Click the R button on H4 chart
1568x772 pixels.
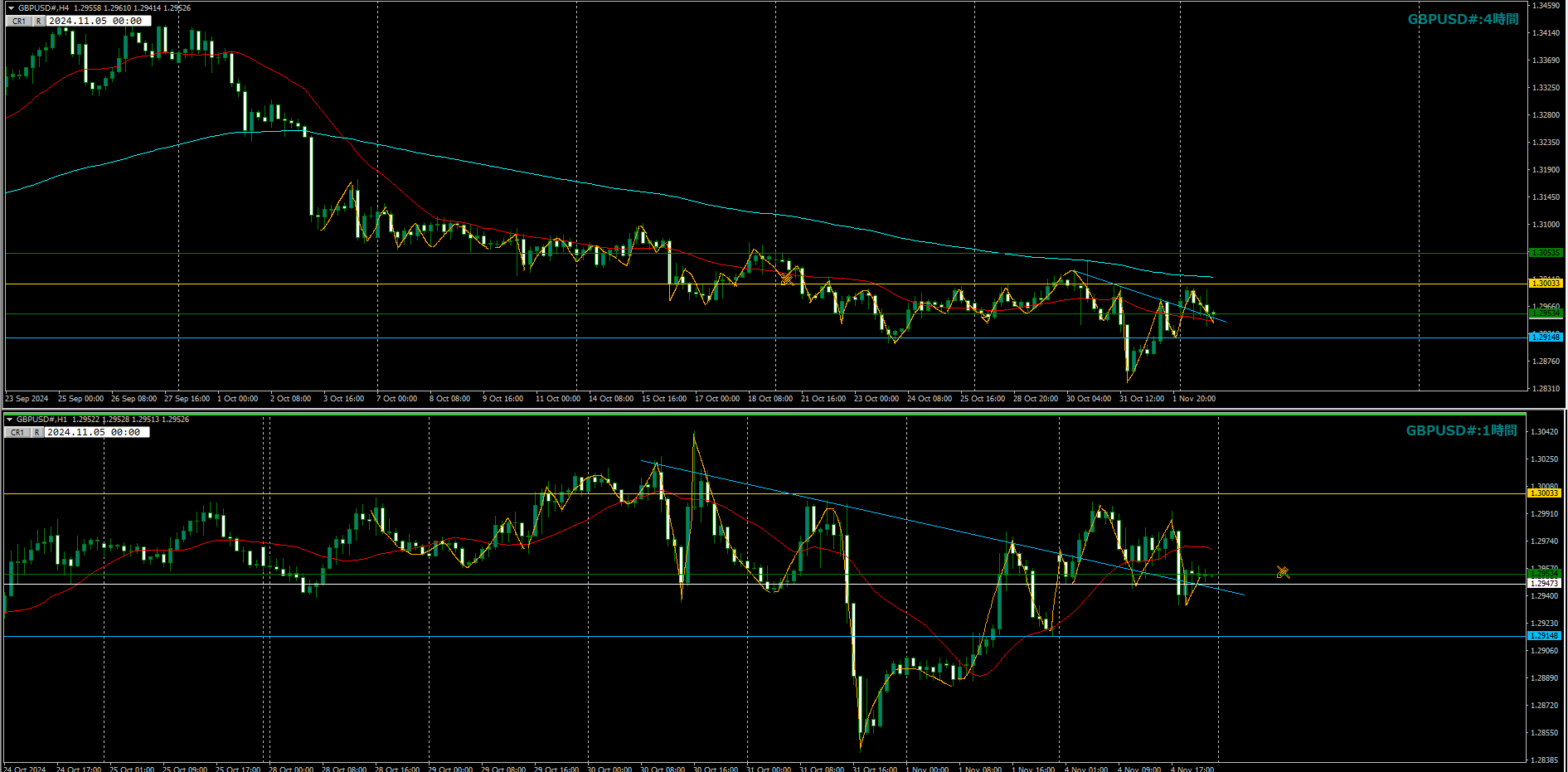(38, 21)
